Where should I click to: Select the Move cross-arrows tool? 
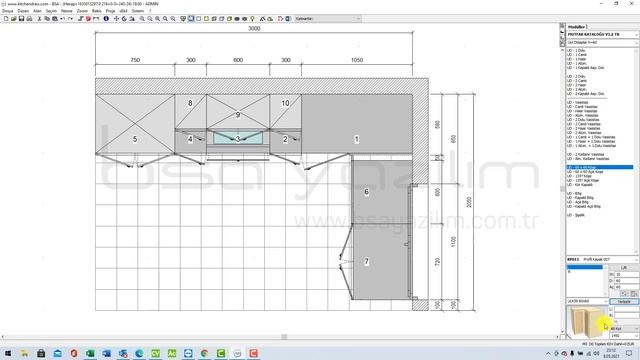pyautogui.click(x=117, y=19)
